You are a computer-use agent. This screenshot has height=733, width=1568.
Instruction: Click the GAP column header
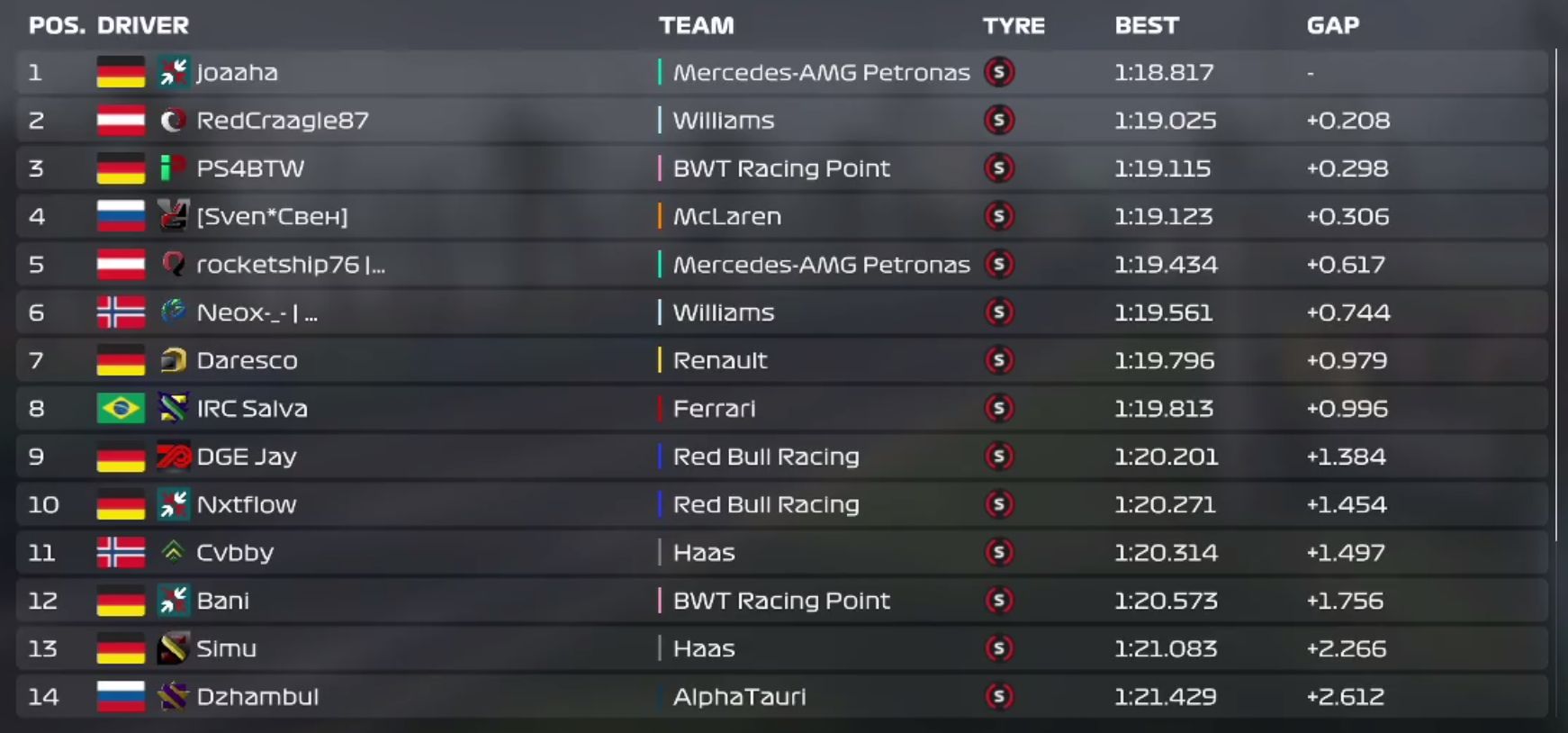pos(1332,25)
